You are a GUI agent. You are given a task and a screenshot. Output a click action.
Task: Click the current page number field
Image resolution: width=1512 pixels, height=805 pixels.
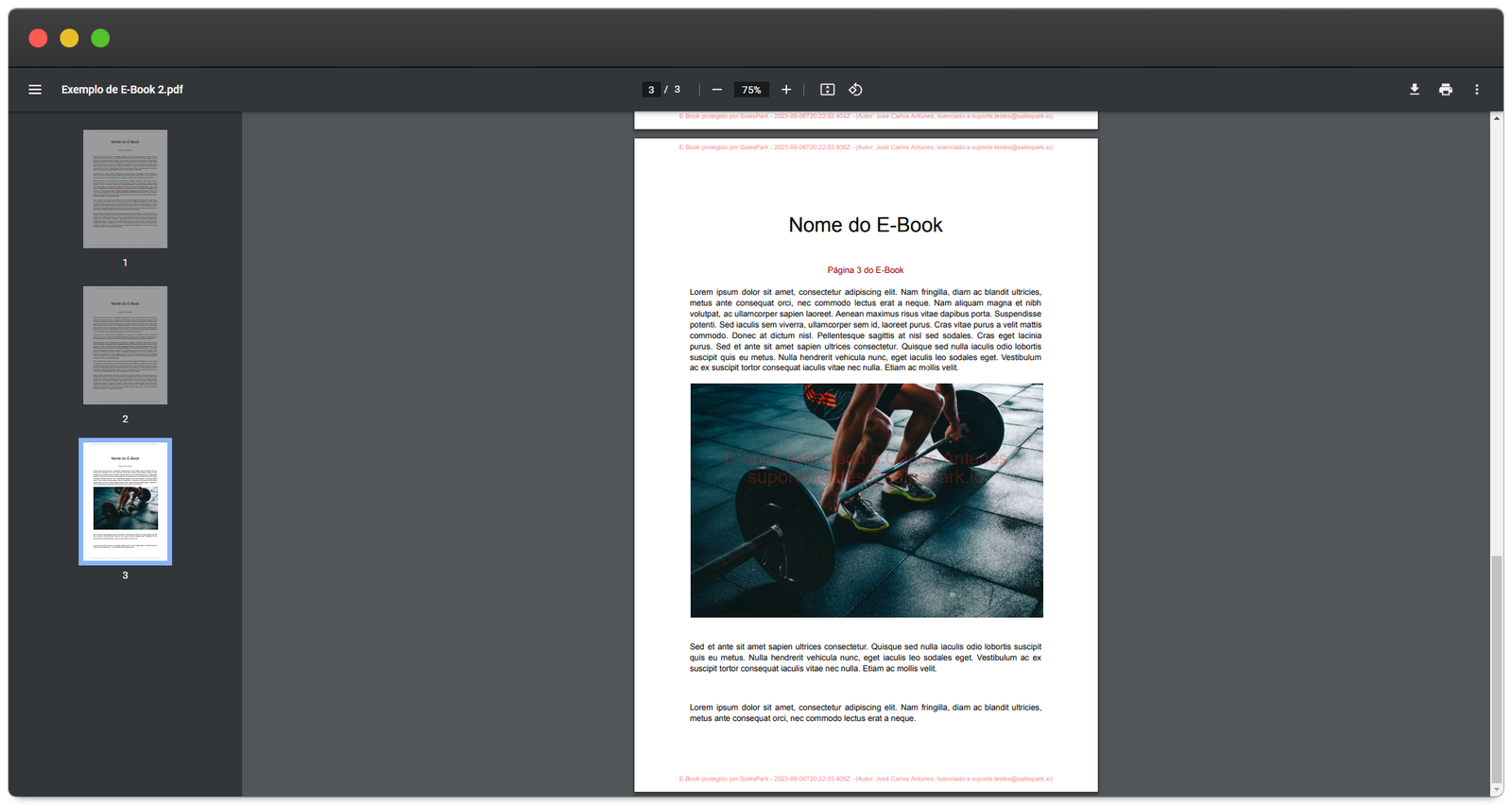pos(651,90)
